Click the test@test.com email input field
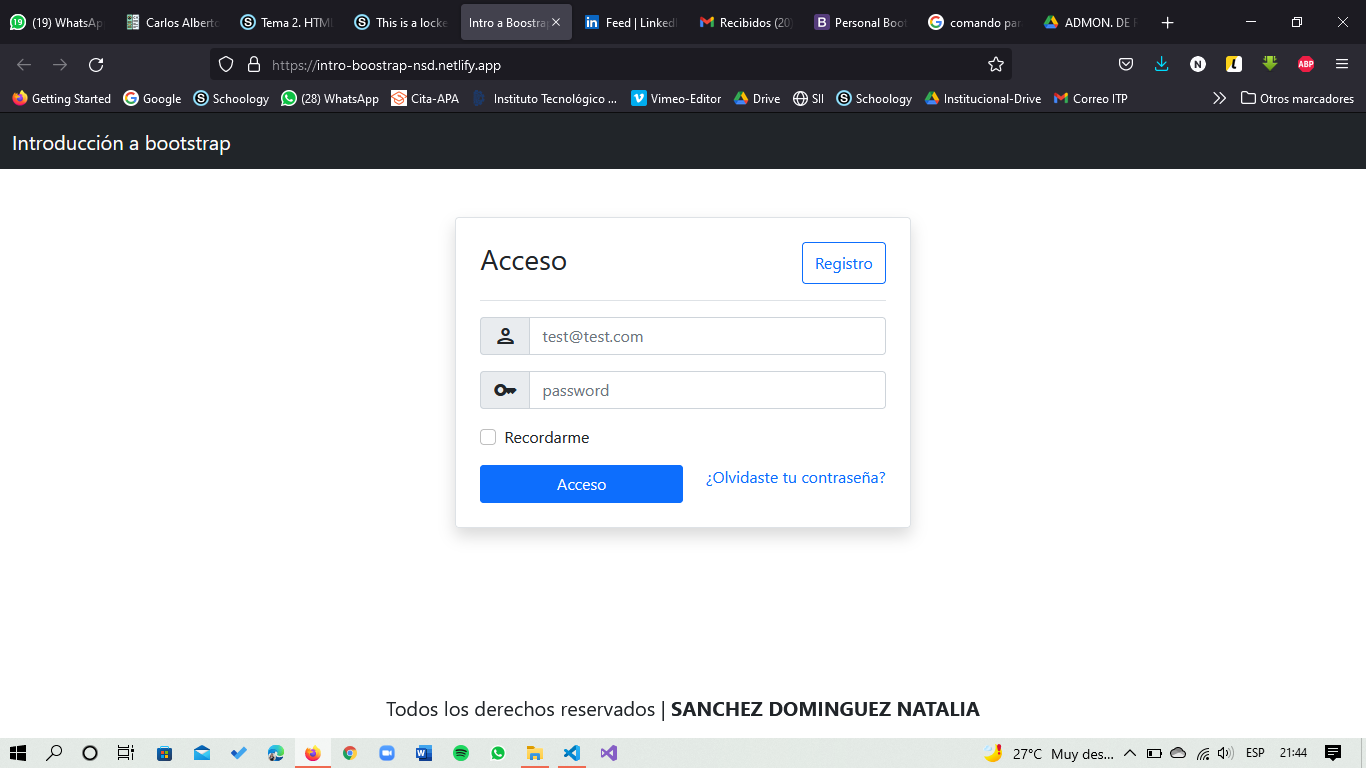Screen dimensions: 1366x768 click(707, 336)
